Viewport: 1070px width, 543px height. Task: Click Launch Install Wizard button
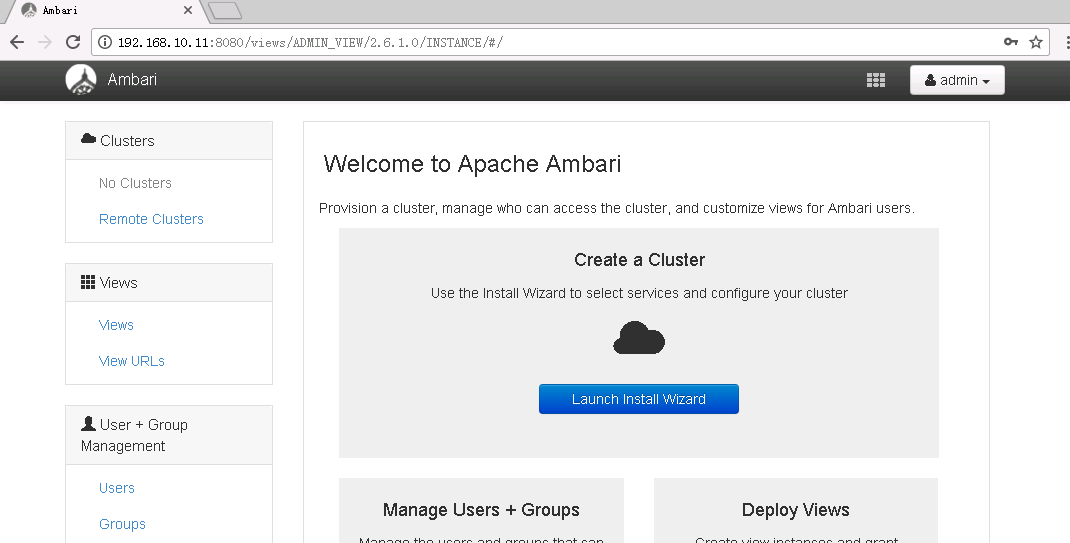(639, 399)
